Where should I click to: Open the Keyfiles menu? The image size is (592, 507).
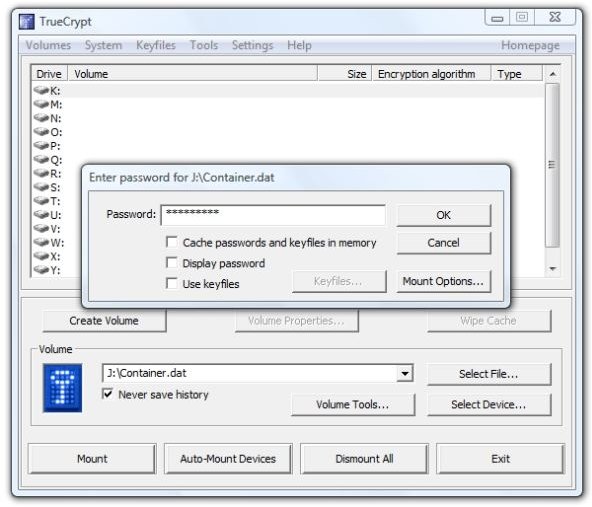156,45
